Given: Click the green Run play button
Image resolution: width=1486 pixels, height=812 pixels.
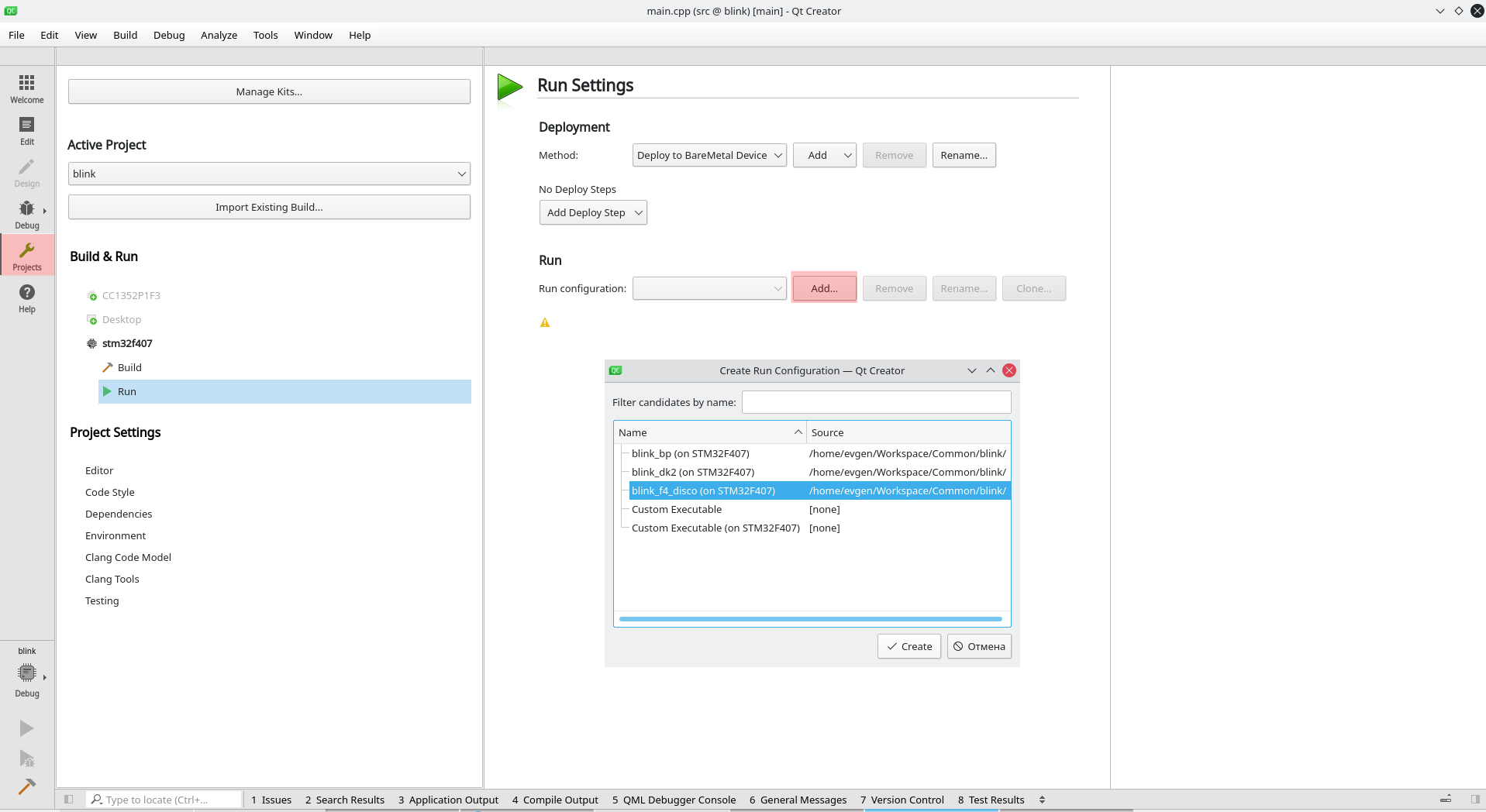Looking at the screenshot, I should pyautogui.click(x=26, y=728).
